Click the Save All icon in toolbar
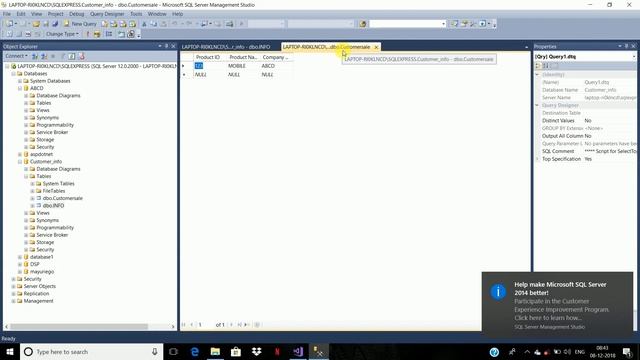 pos(55,24)
